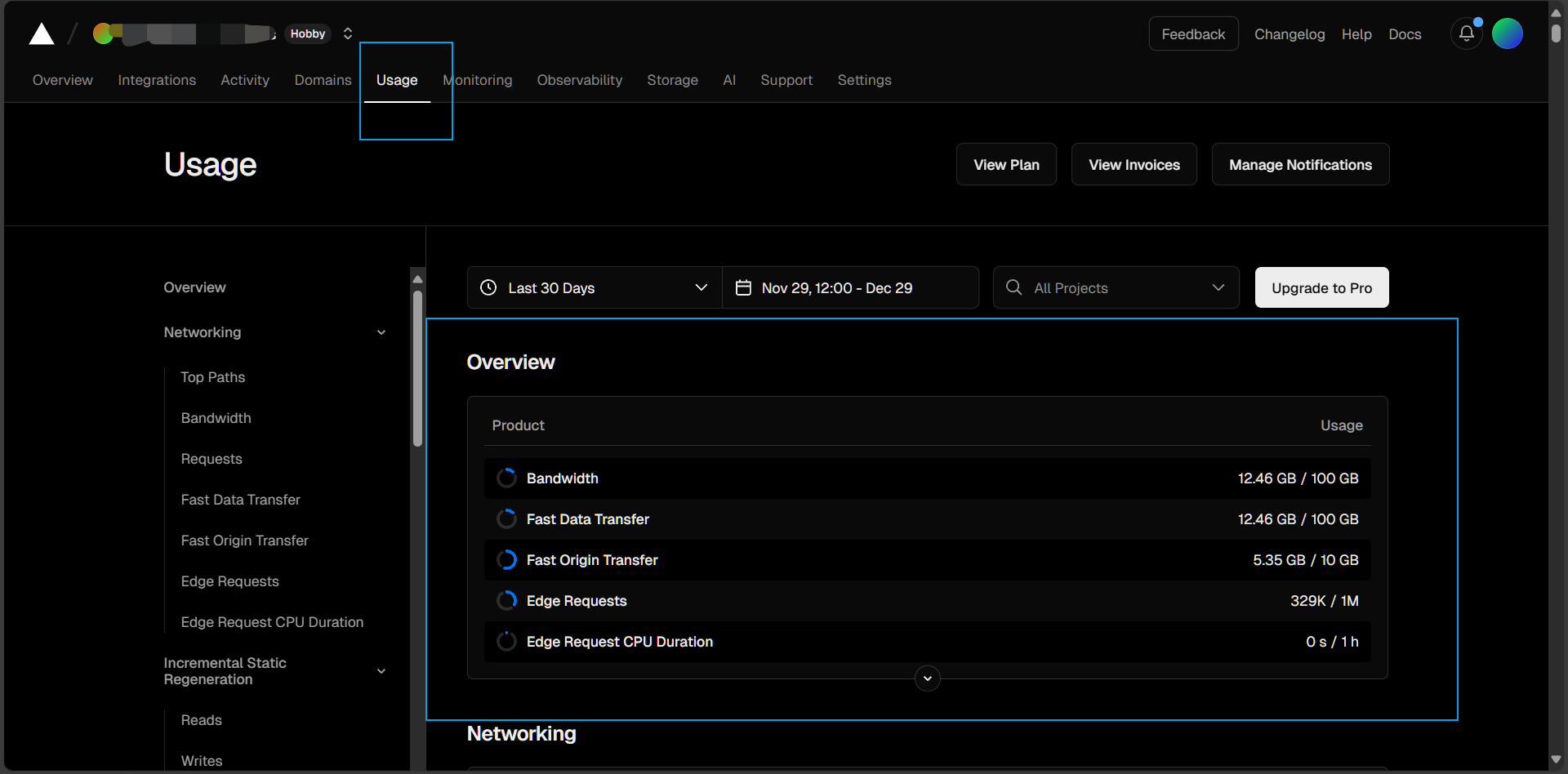Switch to the Monitoring tab
The height and width of the screenshot is (774, 1568).
tap(478, 80)
